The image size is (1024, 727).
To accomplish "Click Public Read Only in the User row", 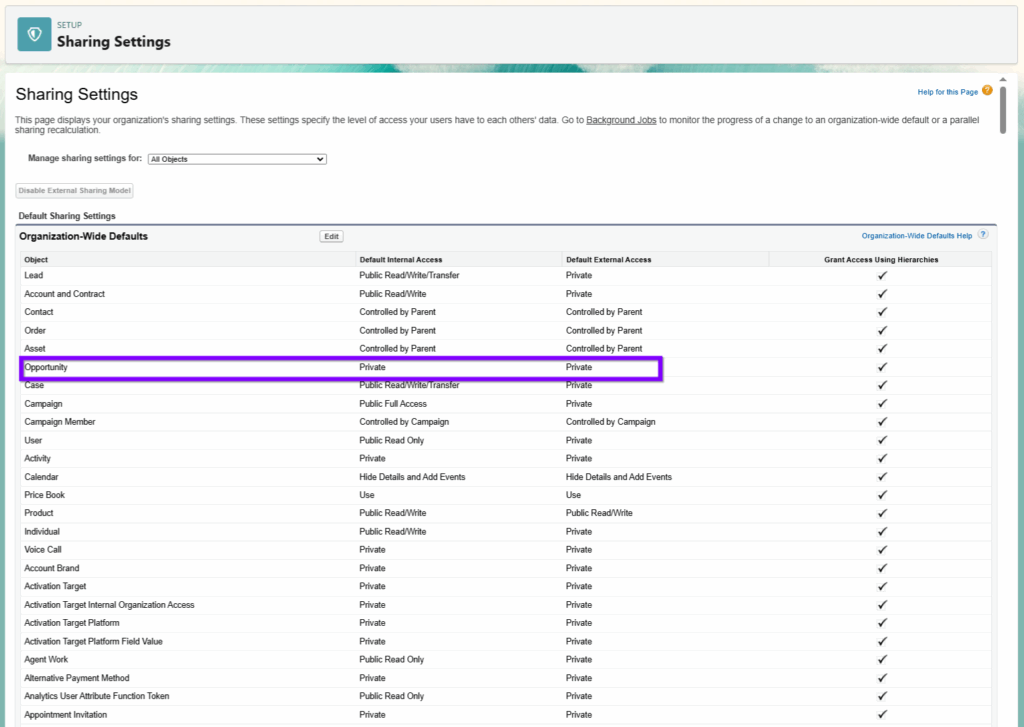I will coord(391,440).
